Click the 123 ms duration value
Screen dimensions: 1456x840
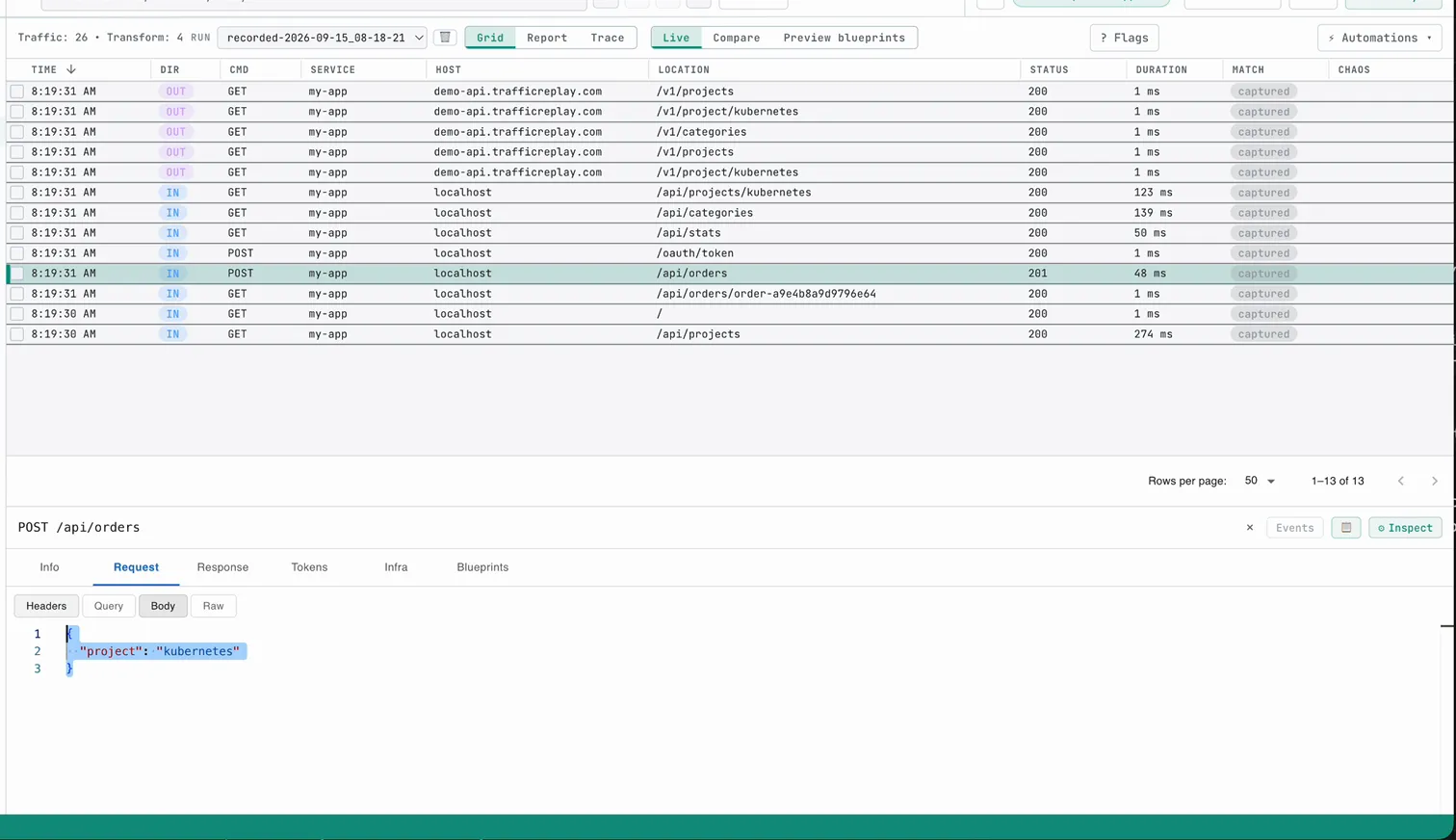tap(1153, 193)
